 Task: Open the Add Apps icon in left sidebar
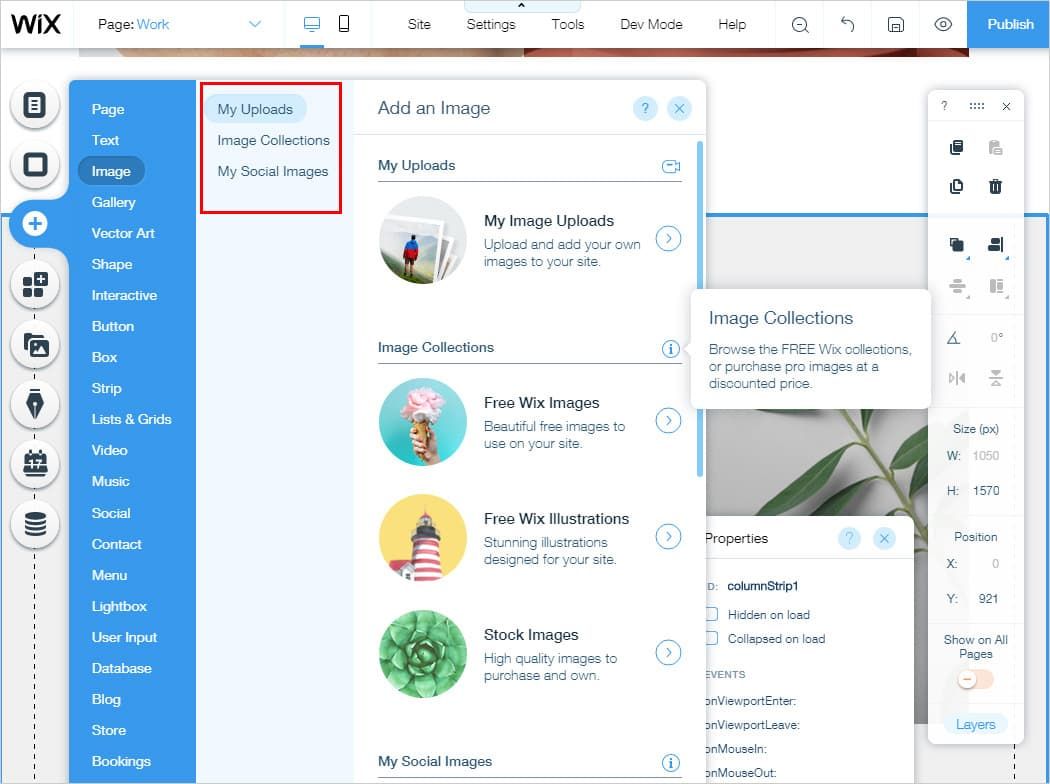[x=35, y=285]
